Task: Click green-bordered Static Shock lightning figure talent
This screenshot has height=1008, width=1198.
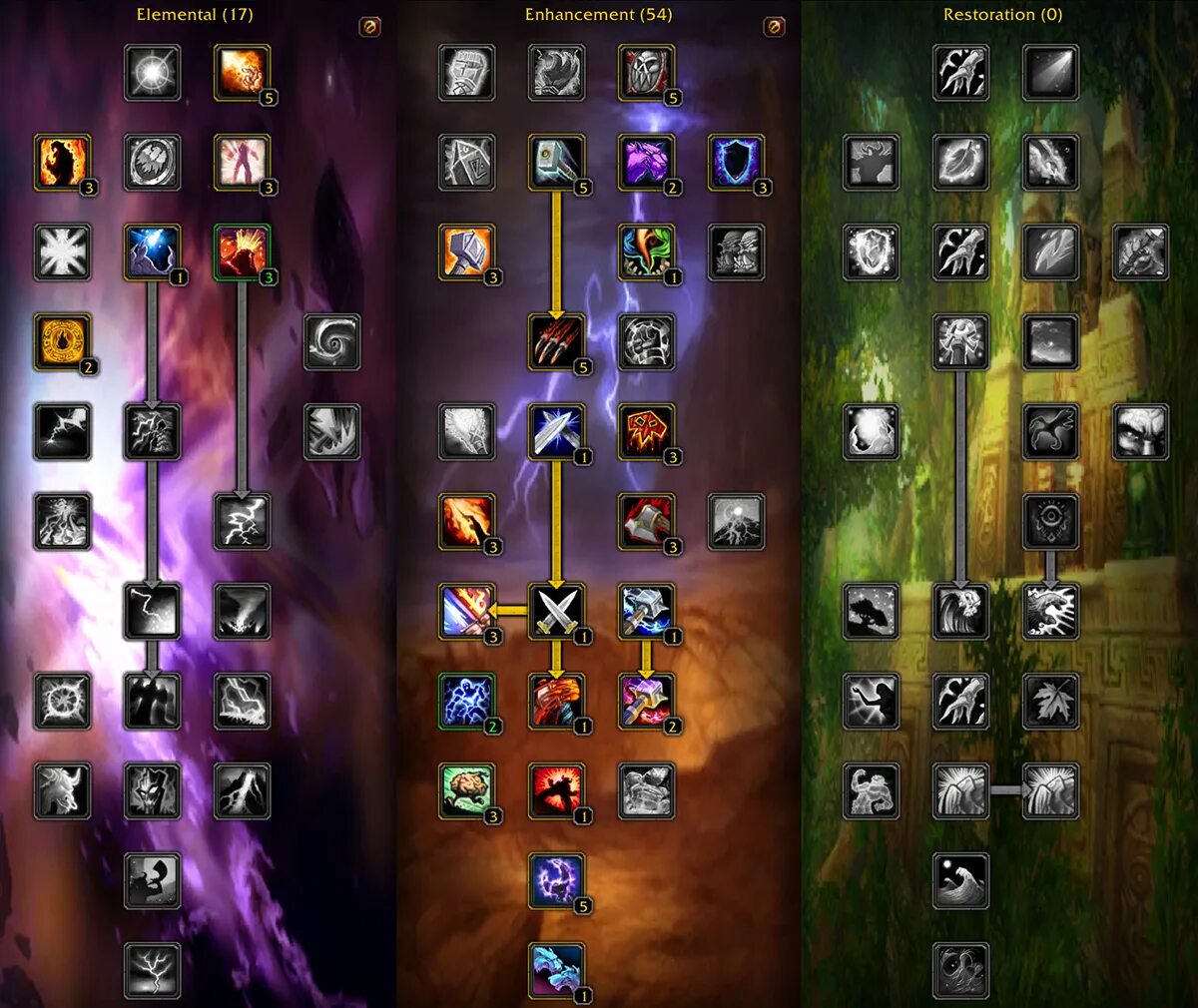Action: click(x=467, y=702)
